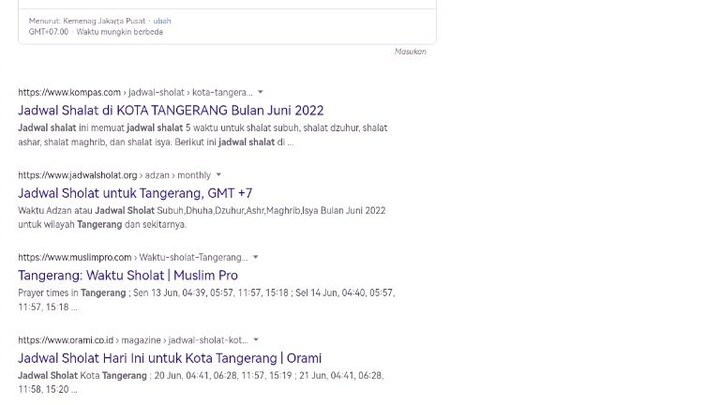The width and height of the screenshot is (720, 405).
Task: Click the 'ubah' link to change location
Action: (x=162, y=21)
